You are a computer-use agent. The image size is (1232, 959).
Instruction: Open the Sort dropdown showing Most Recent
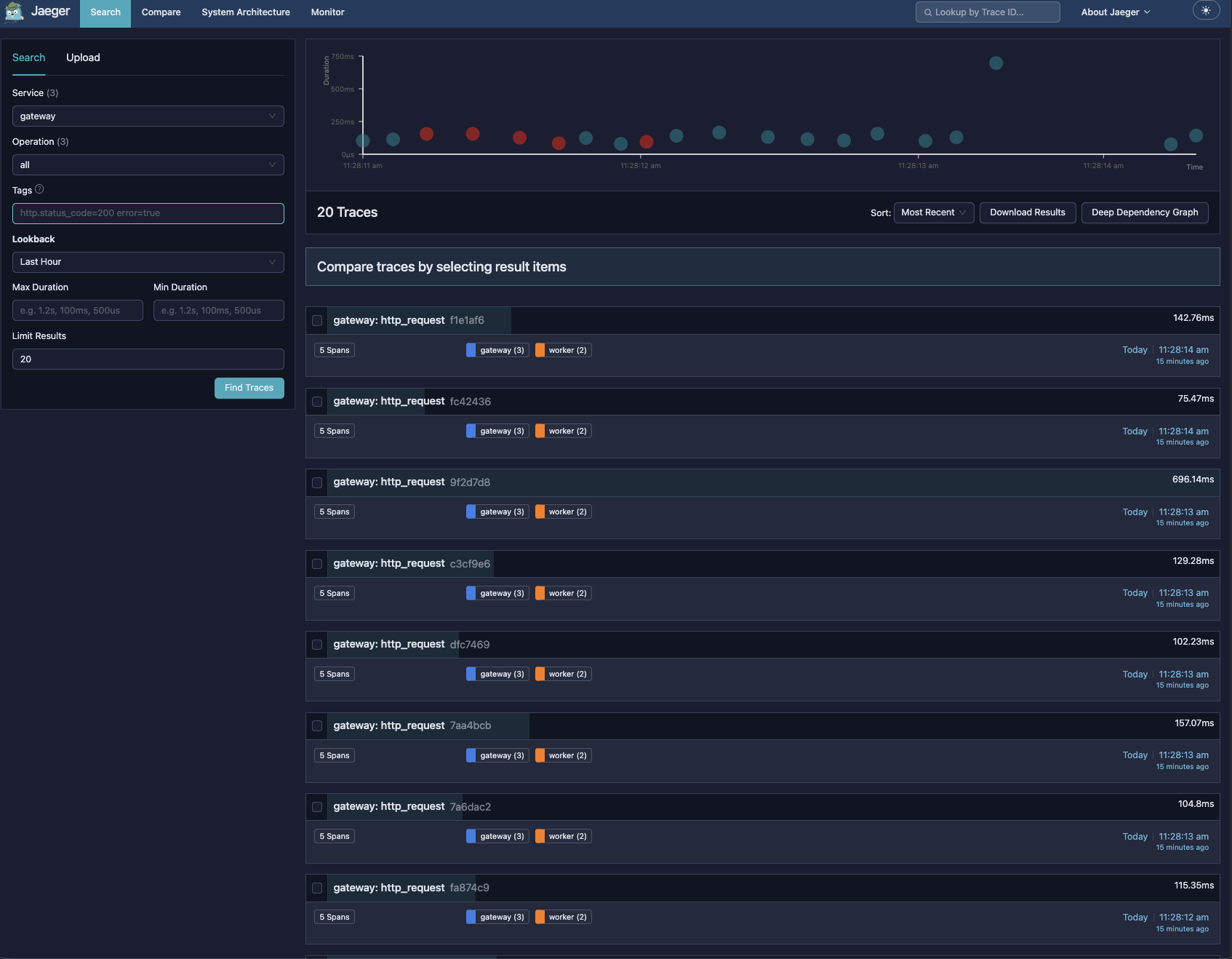(933, 212)
